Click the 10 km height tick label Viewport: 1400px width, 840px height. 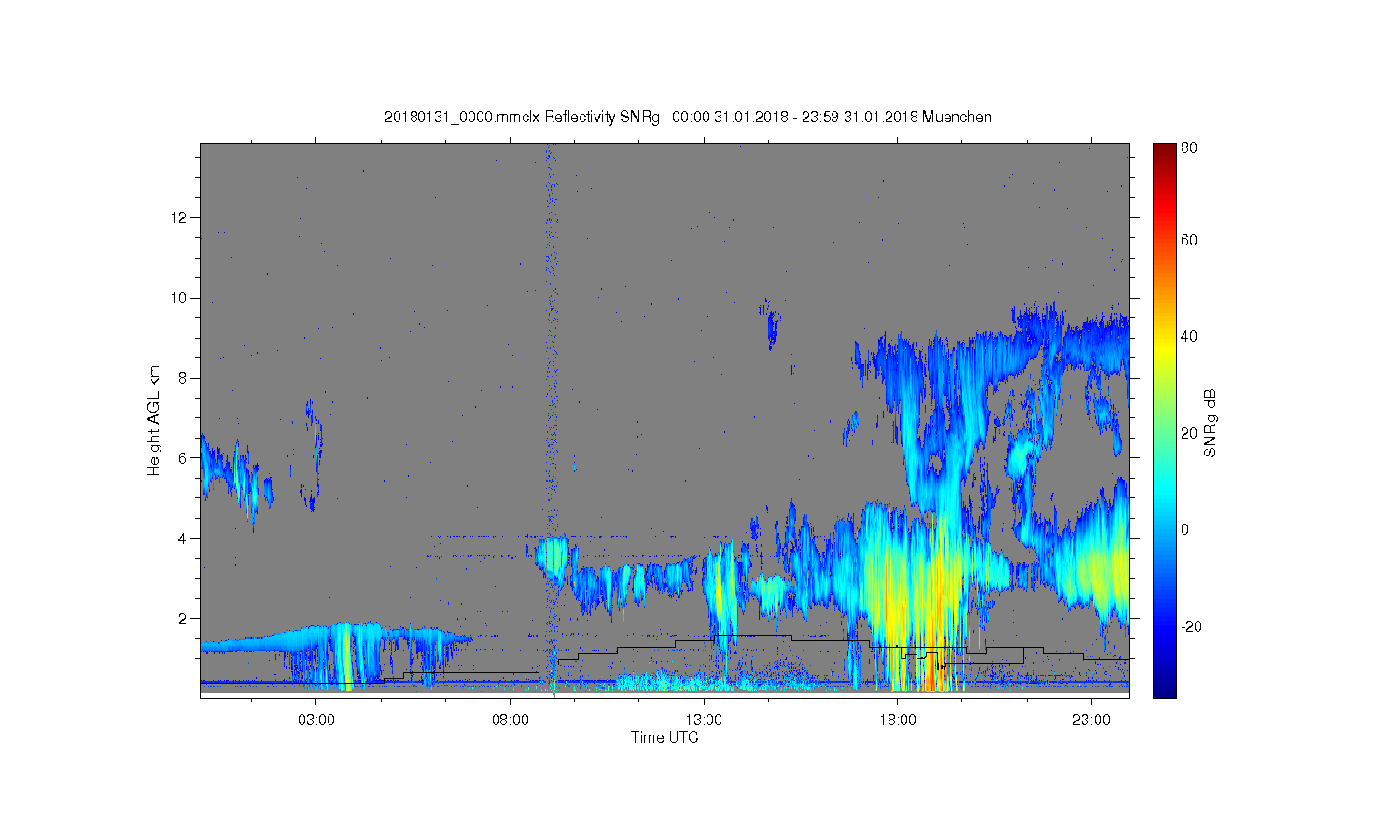pos(180,298)
